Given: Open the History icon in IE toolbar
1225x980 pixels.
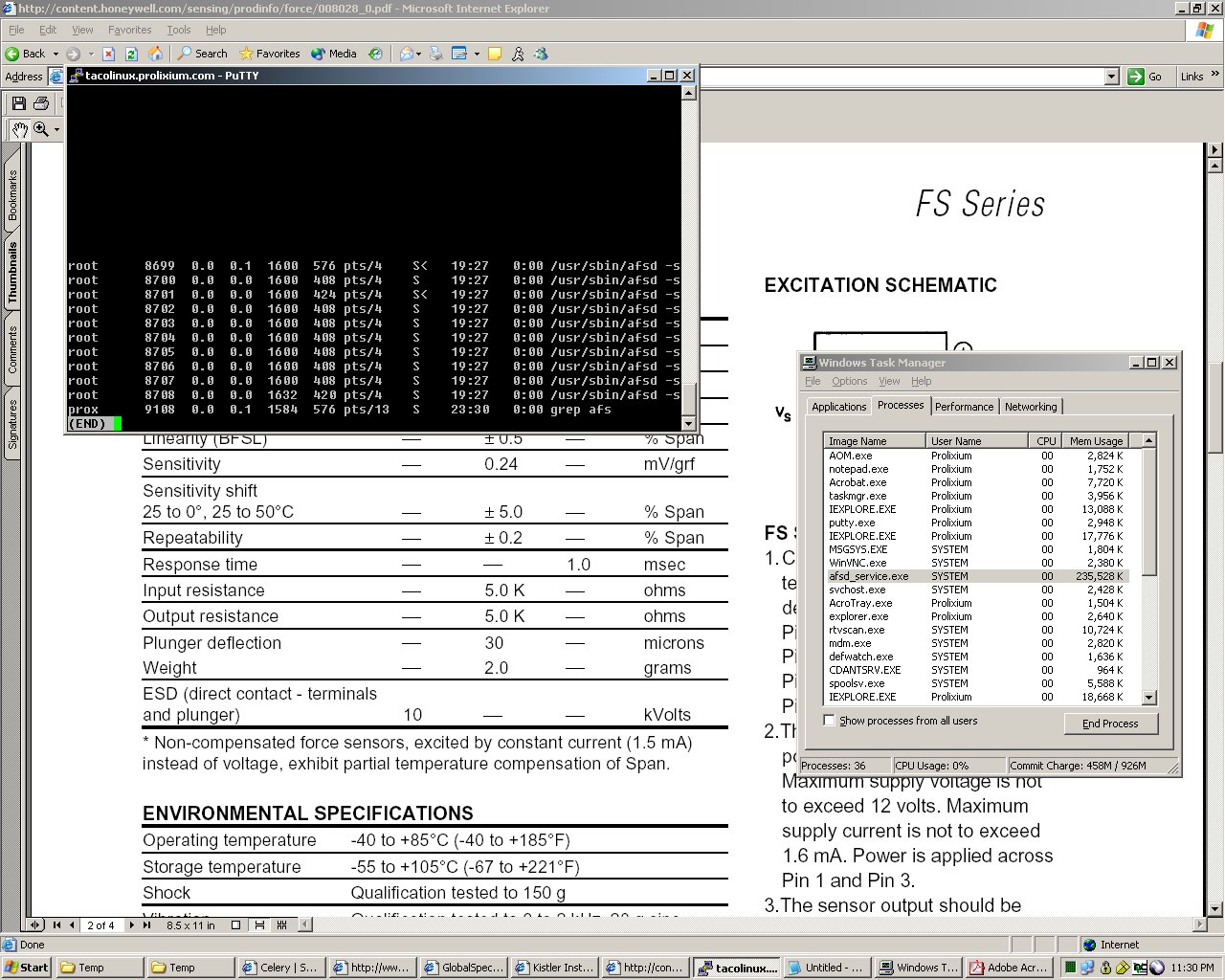Looking at the screenshot, I should pyautogui.click(x=376, y=54).
